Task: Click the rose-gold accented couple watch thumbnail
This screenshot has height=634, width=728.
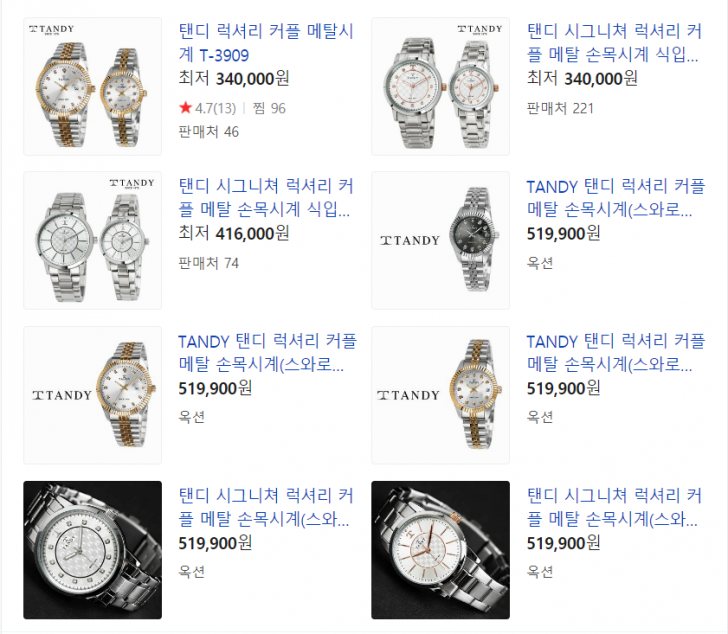Action: [x=441, y=86]
